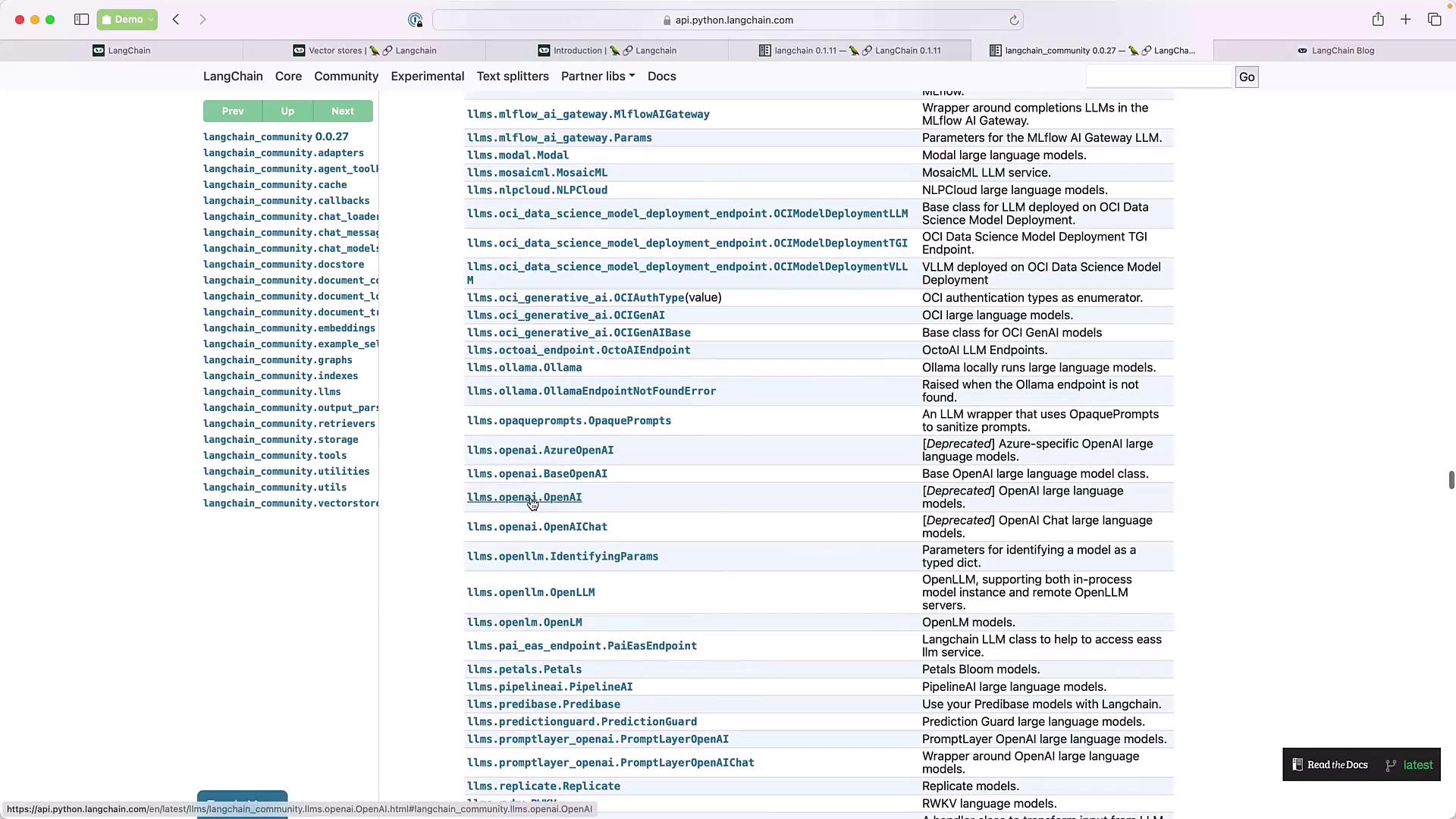Open the Share icon in toolbar
Screen dimensions: 1456x819
coord(1378,20)
